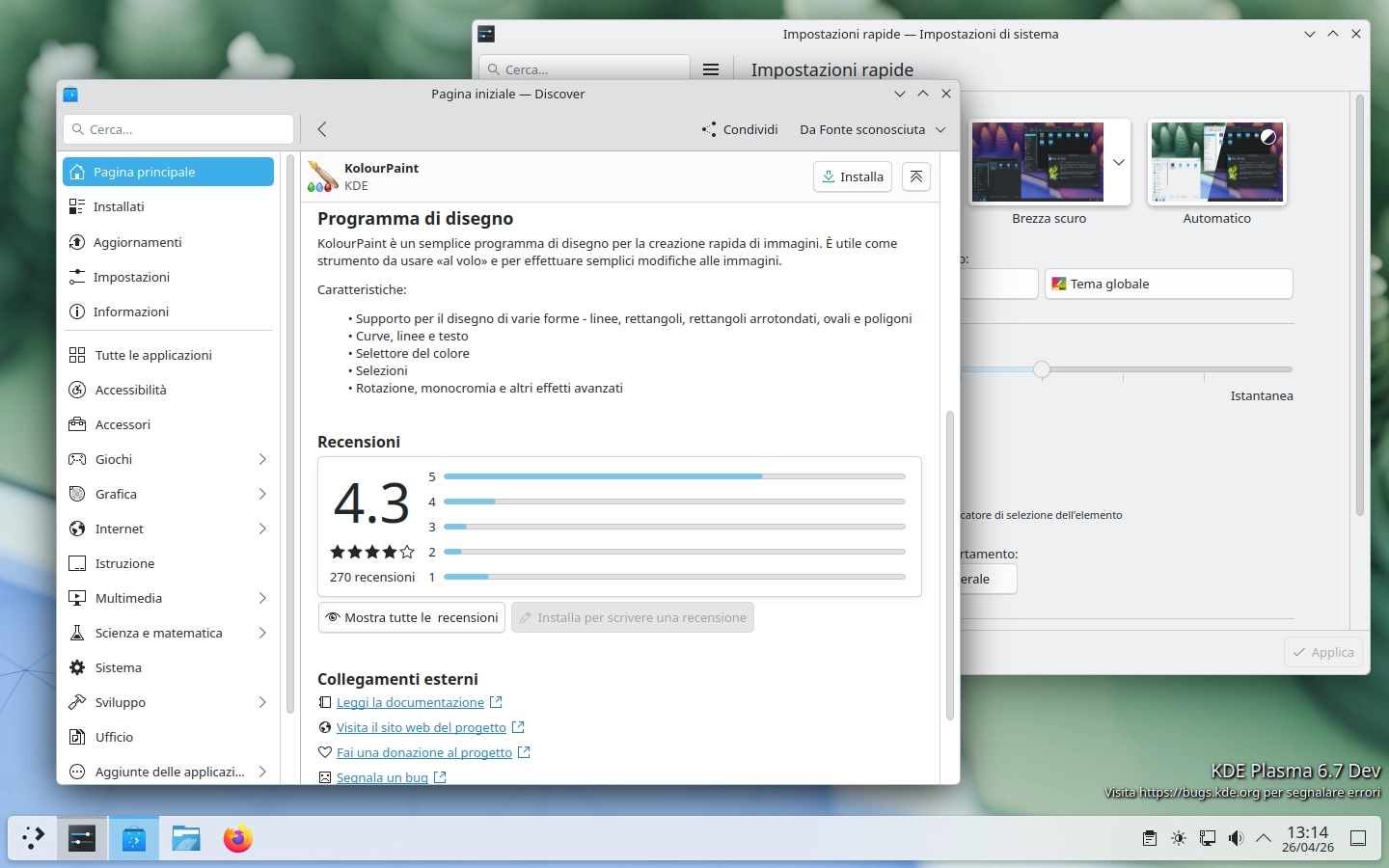
Task: Select Tutte le applicazioni in the sidebar
Action: [x=153, y=355]
